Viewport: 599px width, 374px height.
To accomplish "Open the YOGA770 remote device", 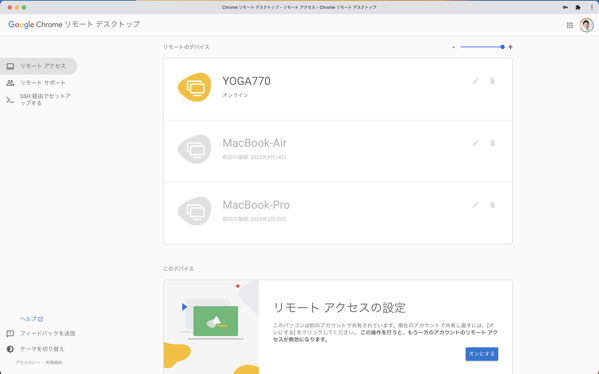I will click(338, 89).
